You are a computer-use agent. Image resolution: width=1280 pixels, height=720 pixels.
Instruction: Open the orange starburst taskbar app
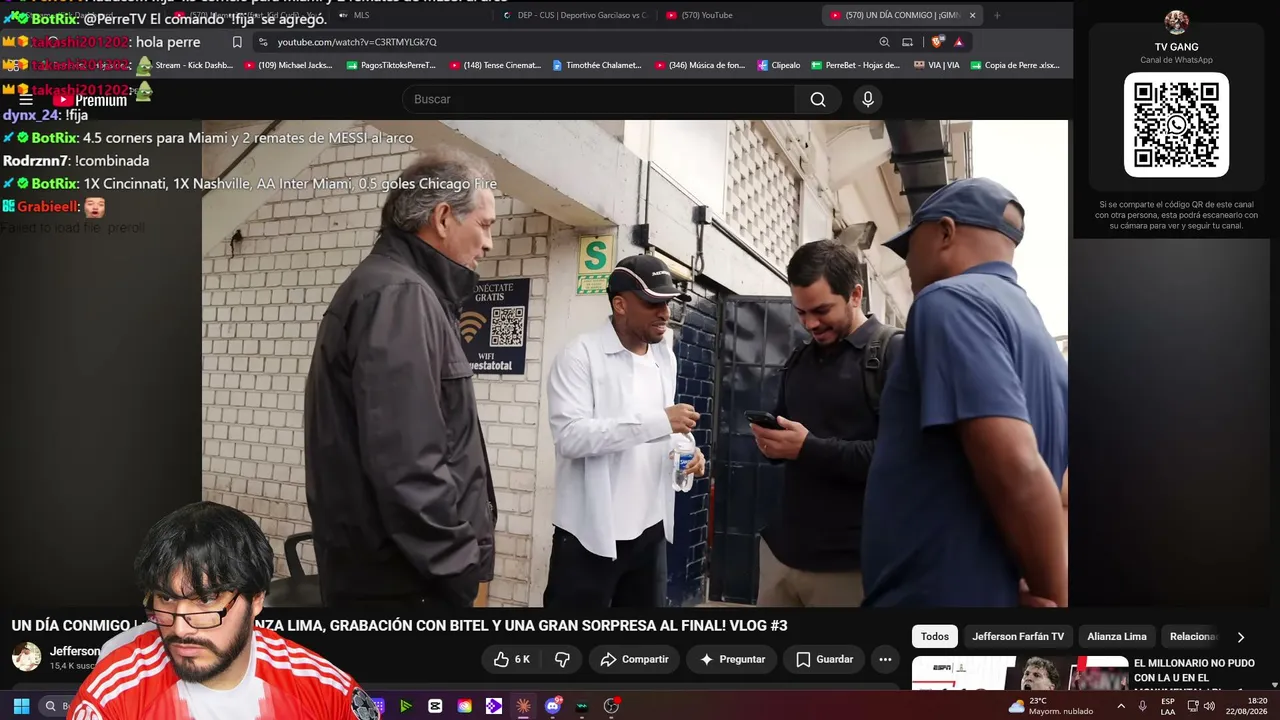point(523,706)
